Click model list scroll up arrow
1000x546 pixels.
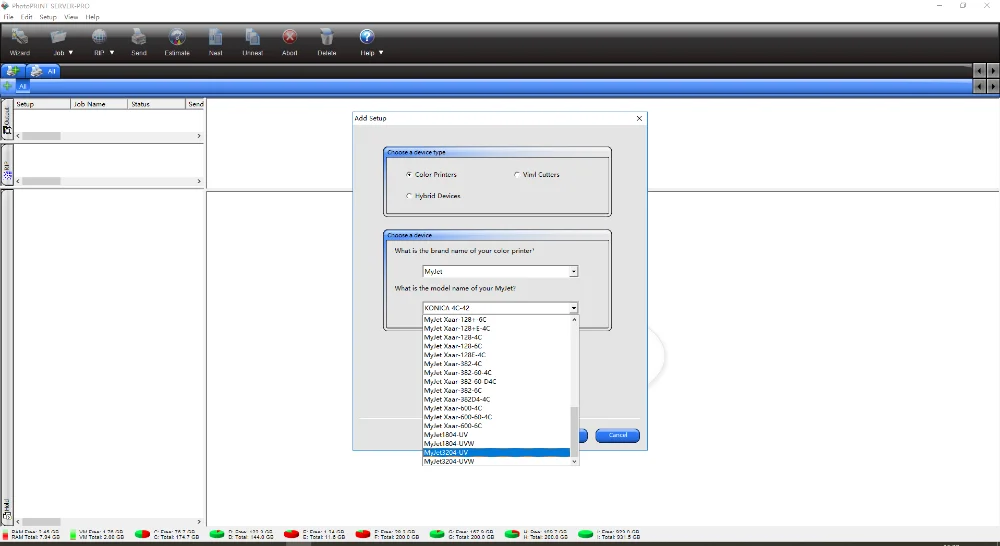[x=575, y=320]
